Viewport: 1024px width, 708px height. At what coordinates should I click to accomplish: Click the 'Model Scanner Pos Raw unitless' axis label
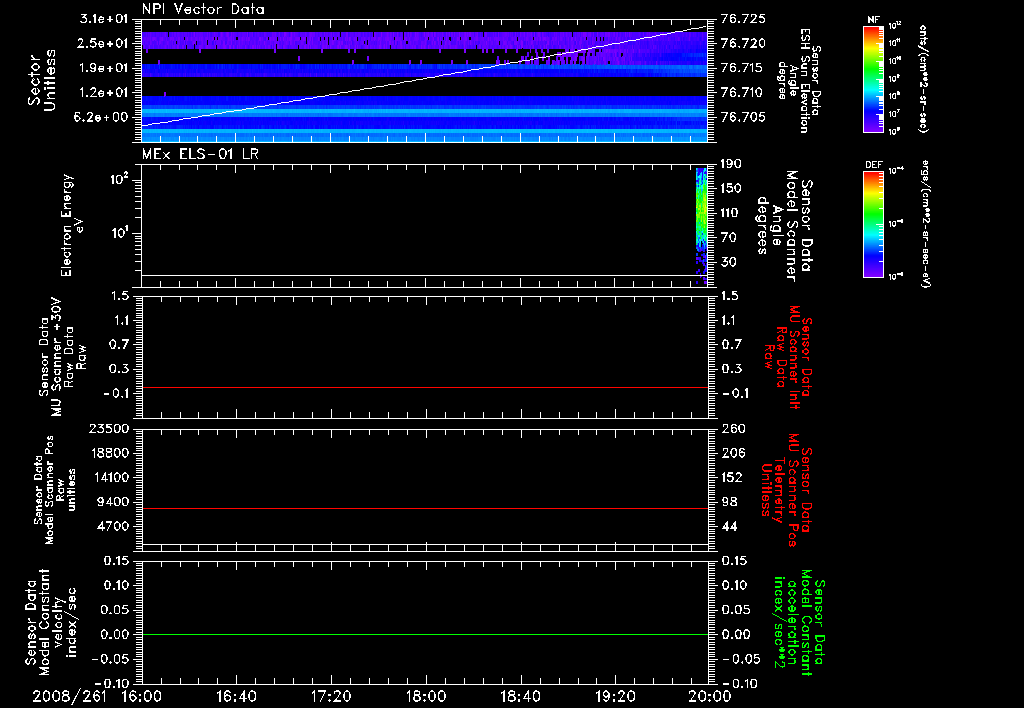point(55,490)
